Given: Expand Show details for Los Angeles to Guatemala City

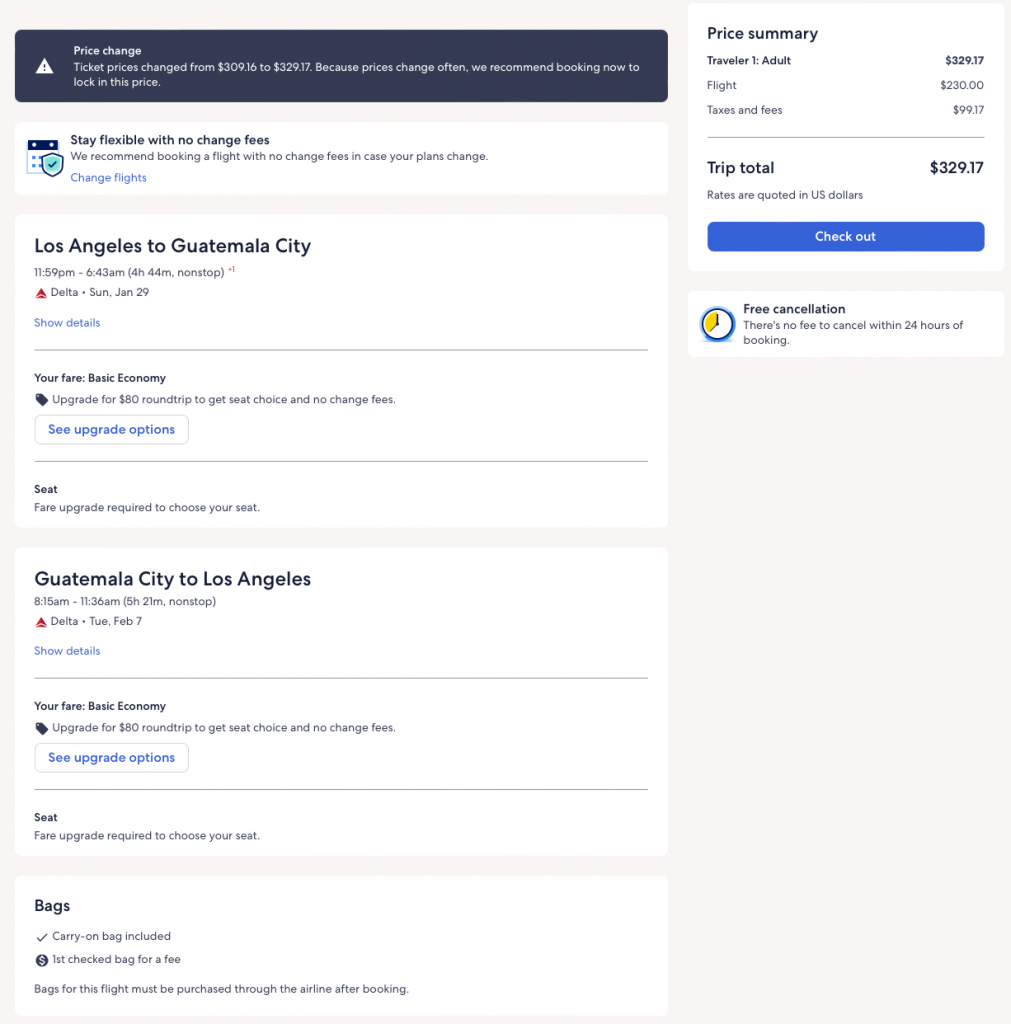Looking at the screenshot, I should pos(67,323).
